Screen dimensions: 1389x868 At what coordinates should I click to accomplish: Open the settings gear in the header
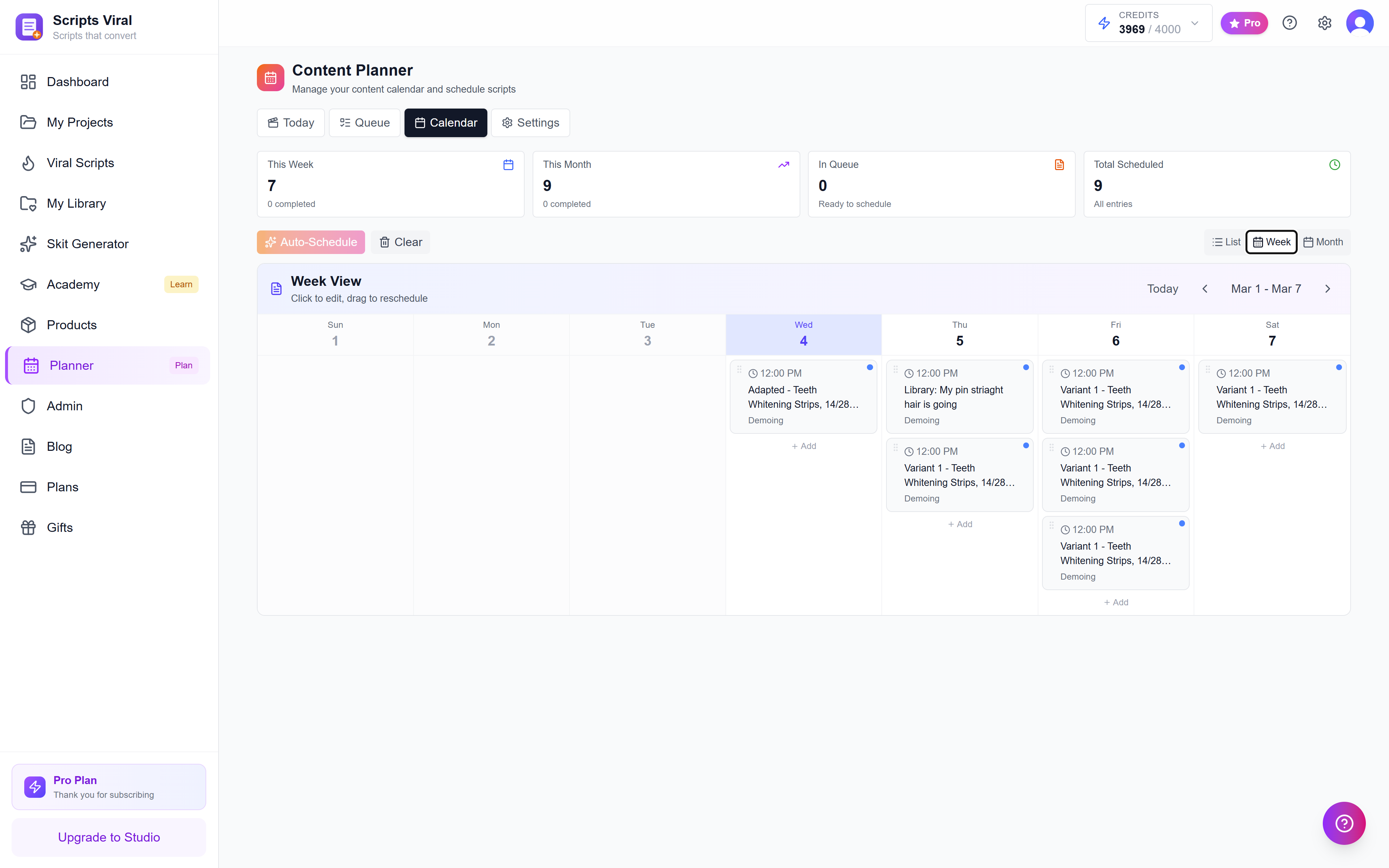[1325, 23]
